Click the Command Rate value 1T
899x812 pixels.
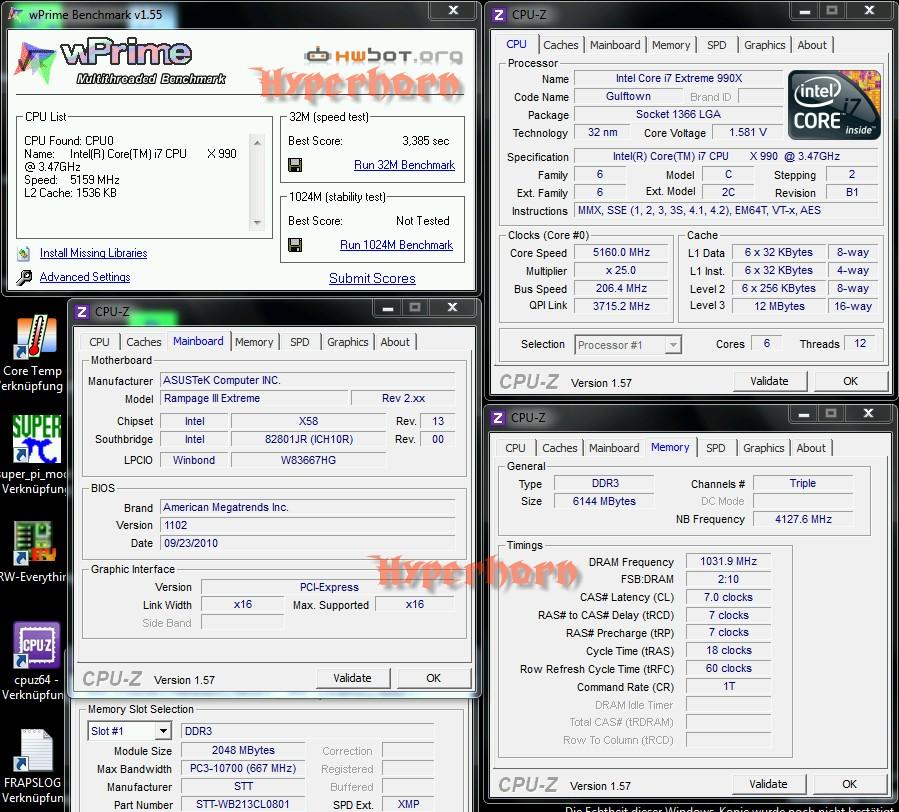click(728, 686)
